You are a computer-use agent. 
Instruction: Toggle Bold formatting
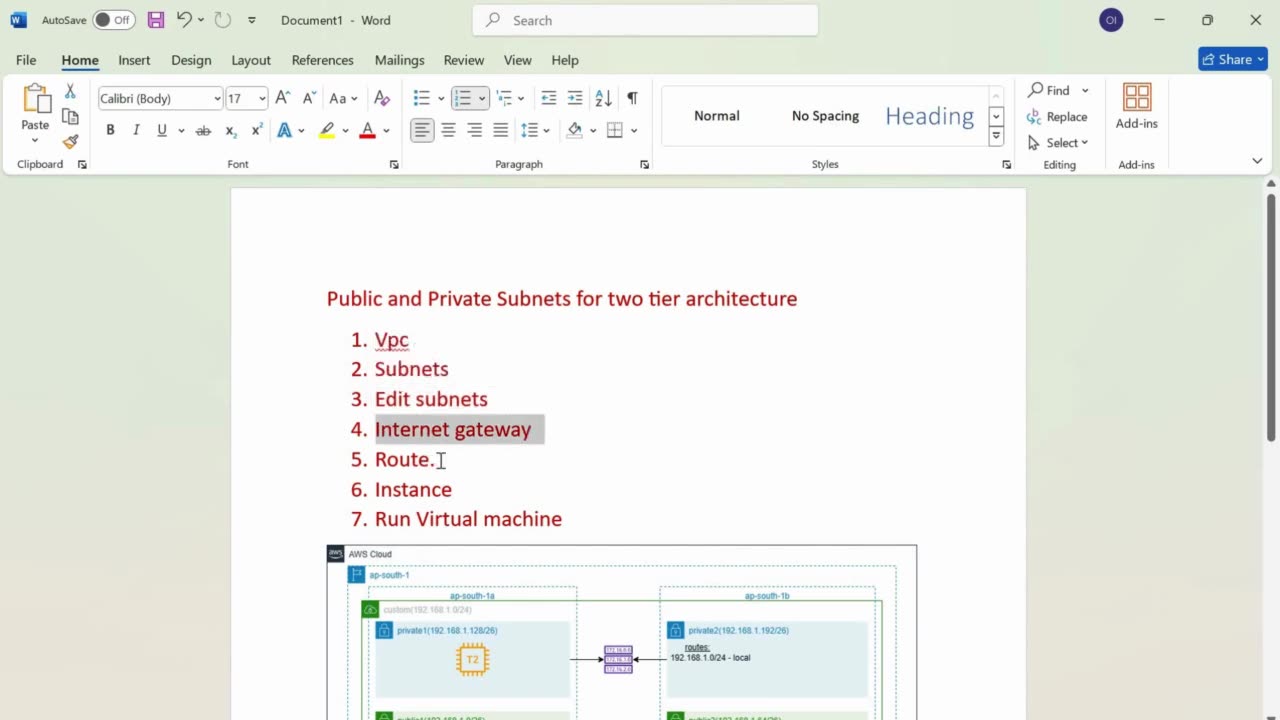pyautogui.click(x=110, y=131)
